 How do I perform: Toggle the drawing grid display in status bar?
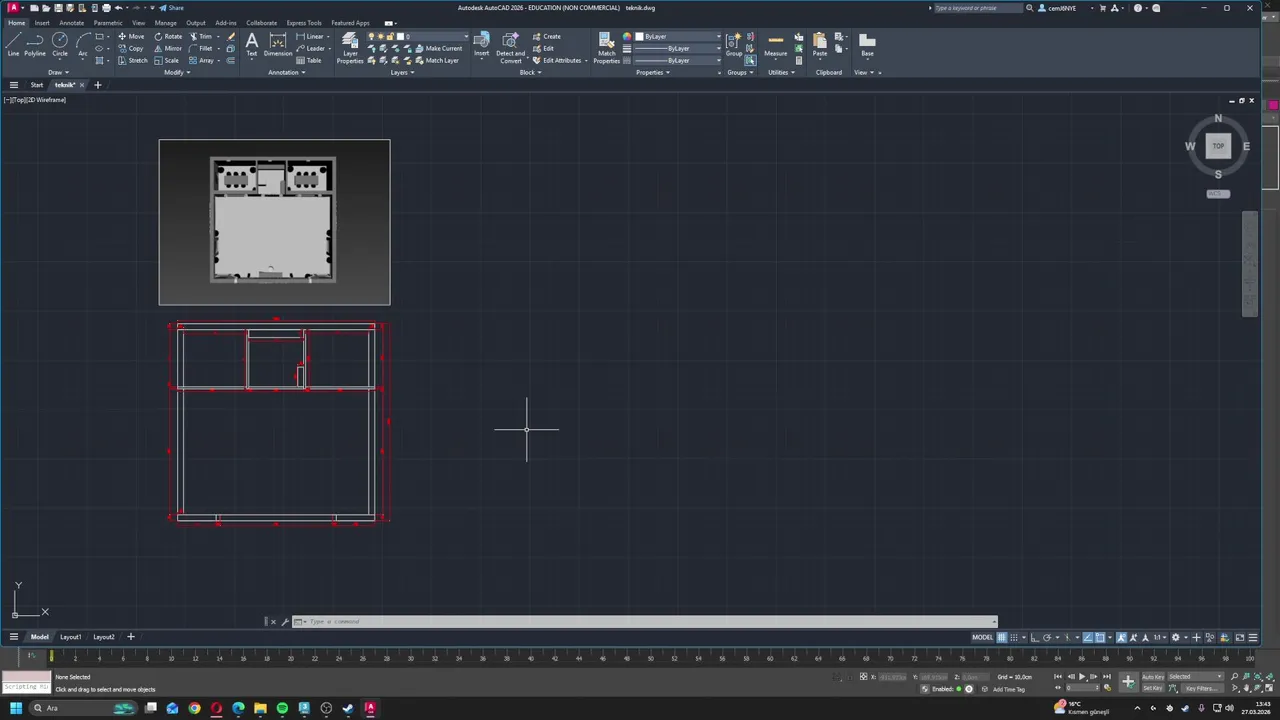point(1001,637)
